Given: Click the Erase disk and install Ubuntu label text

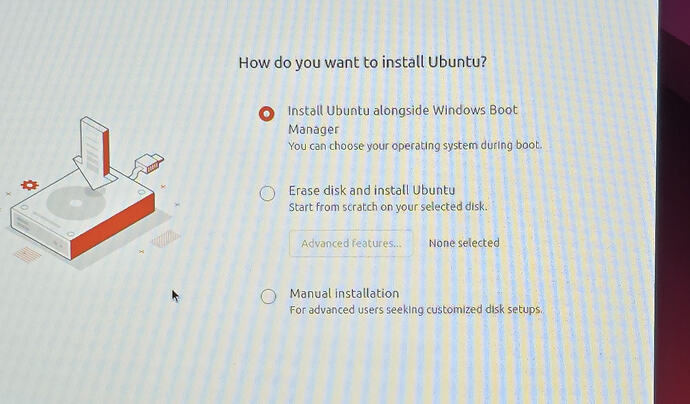Looking at the screenshot, I should (372, 191).
